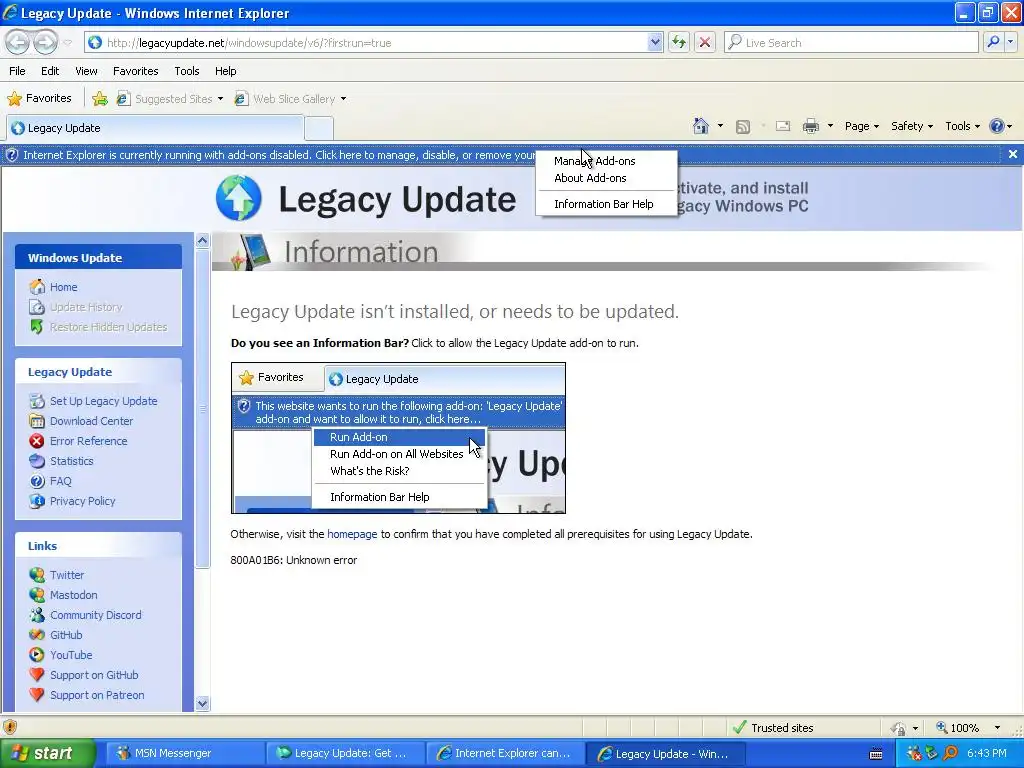Click the Statistics sidebar icon
This screenshot has height=768, width=1024.
(x=37, y=461)
